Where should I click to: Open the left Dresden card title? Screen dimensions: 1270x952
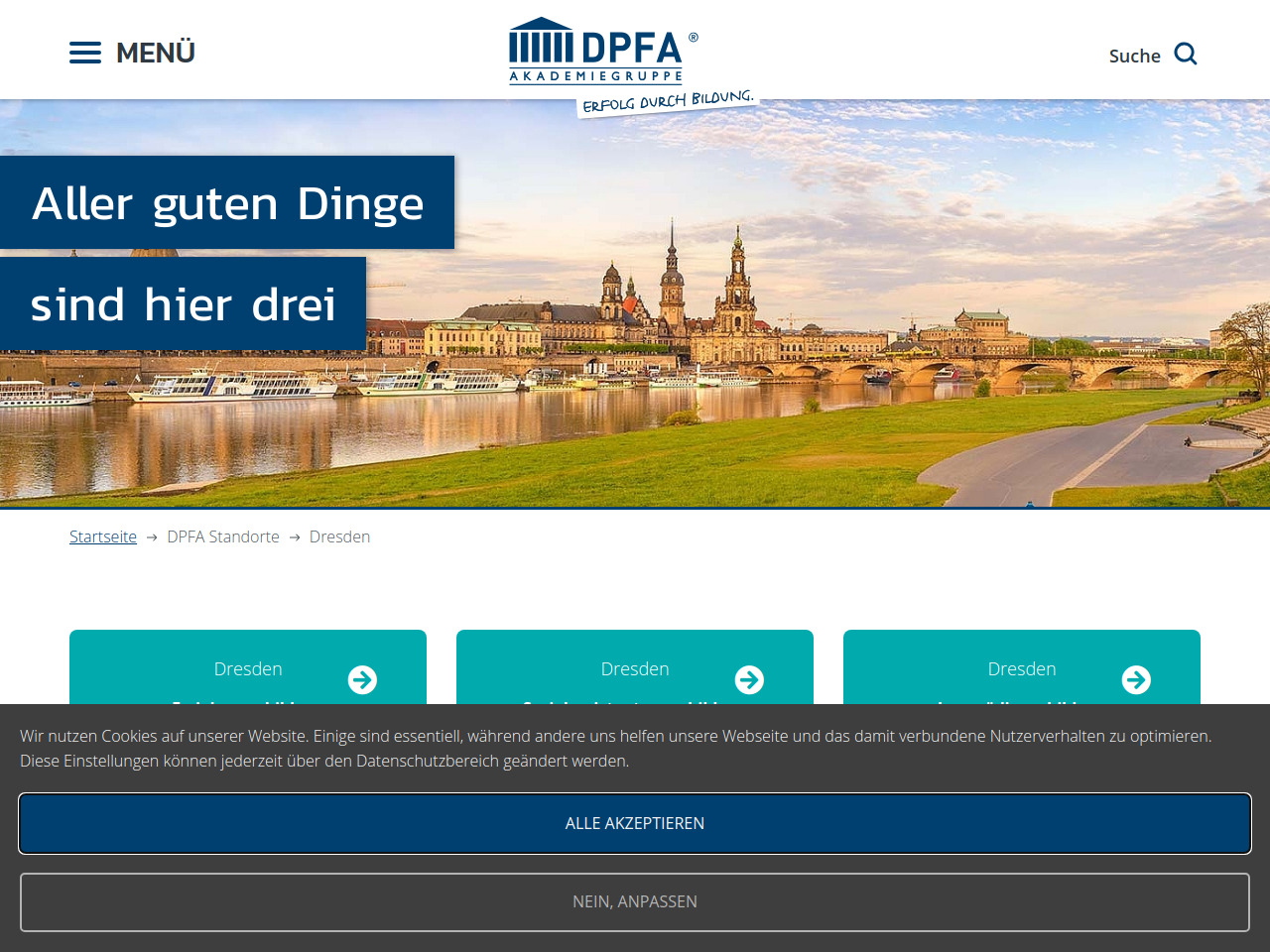pyautogui.click(x=248, y=669)
